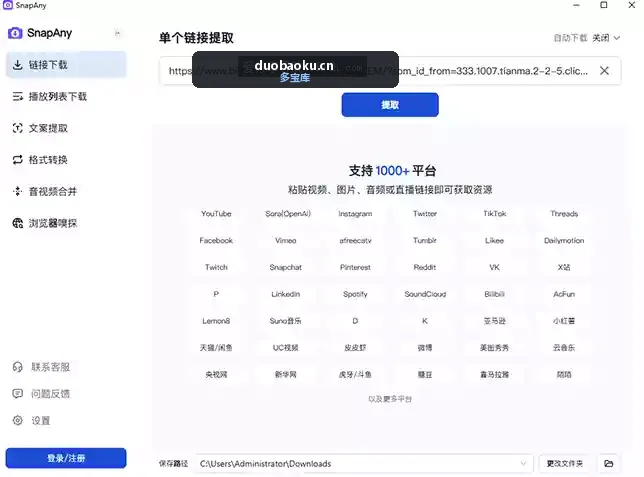Click the LinkedIn platform label
644x477 pixels.
[285, 294]
